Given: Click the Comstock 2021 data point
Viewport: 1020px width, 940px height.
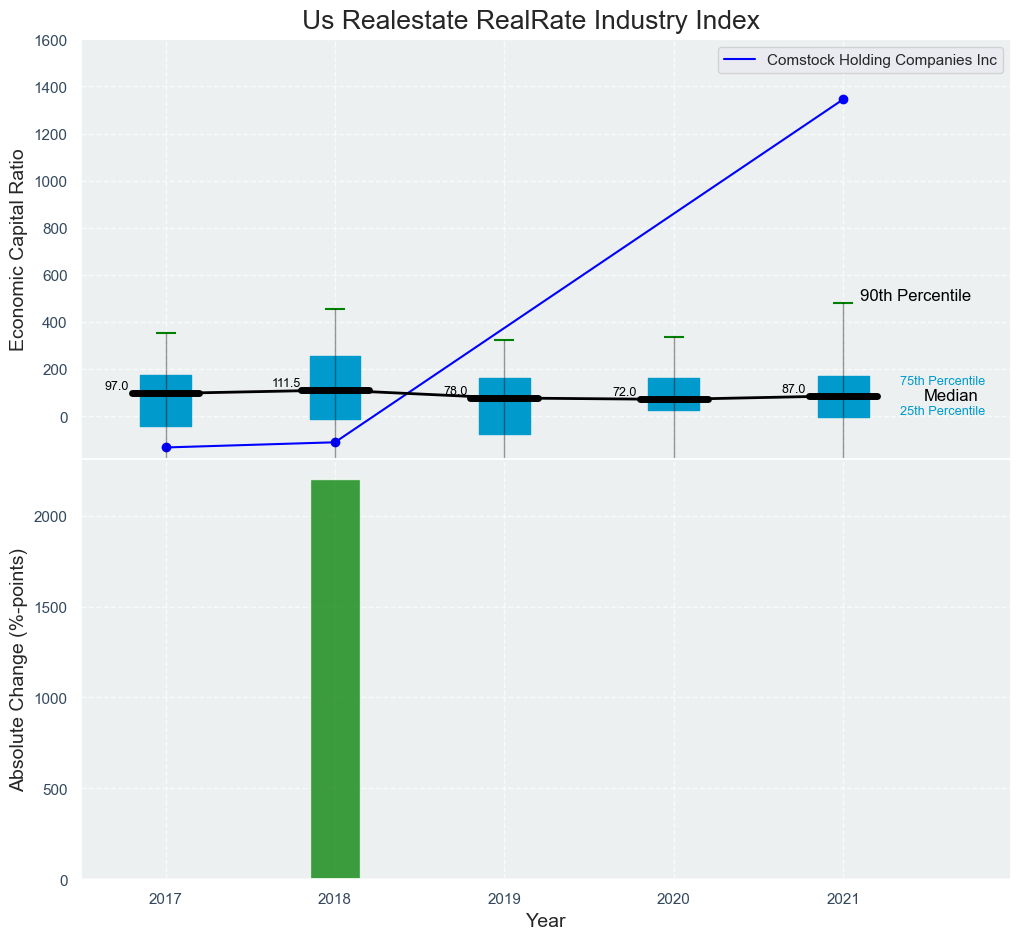Looking at the screenshot, I should pos(843,99).
